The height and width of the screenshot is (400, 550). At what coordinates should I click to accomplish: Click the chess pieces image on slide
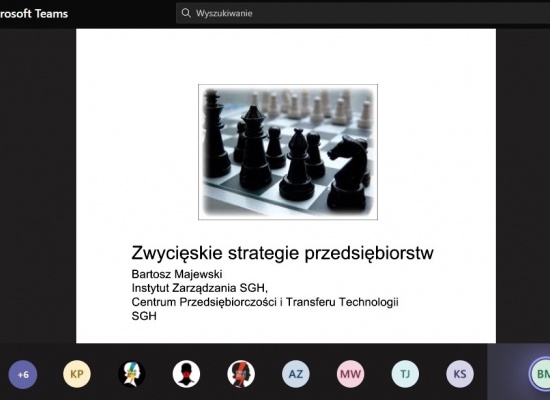[x=288, y=152]
